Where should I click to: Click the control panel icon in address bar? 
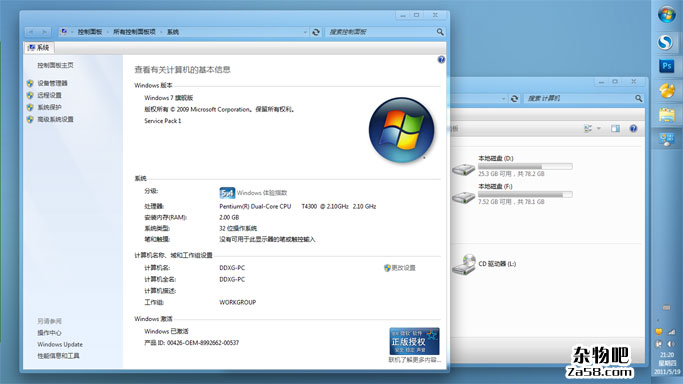click(64, 32)
